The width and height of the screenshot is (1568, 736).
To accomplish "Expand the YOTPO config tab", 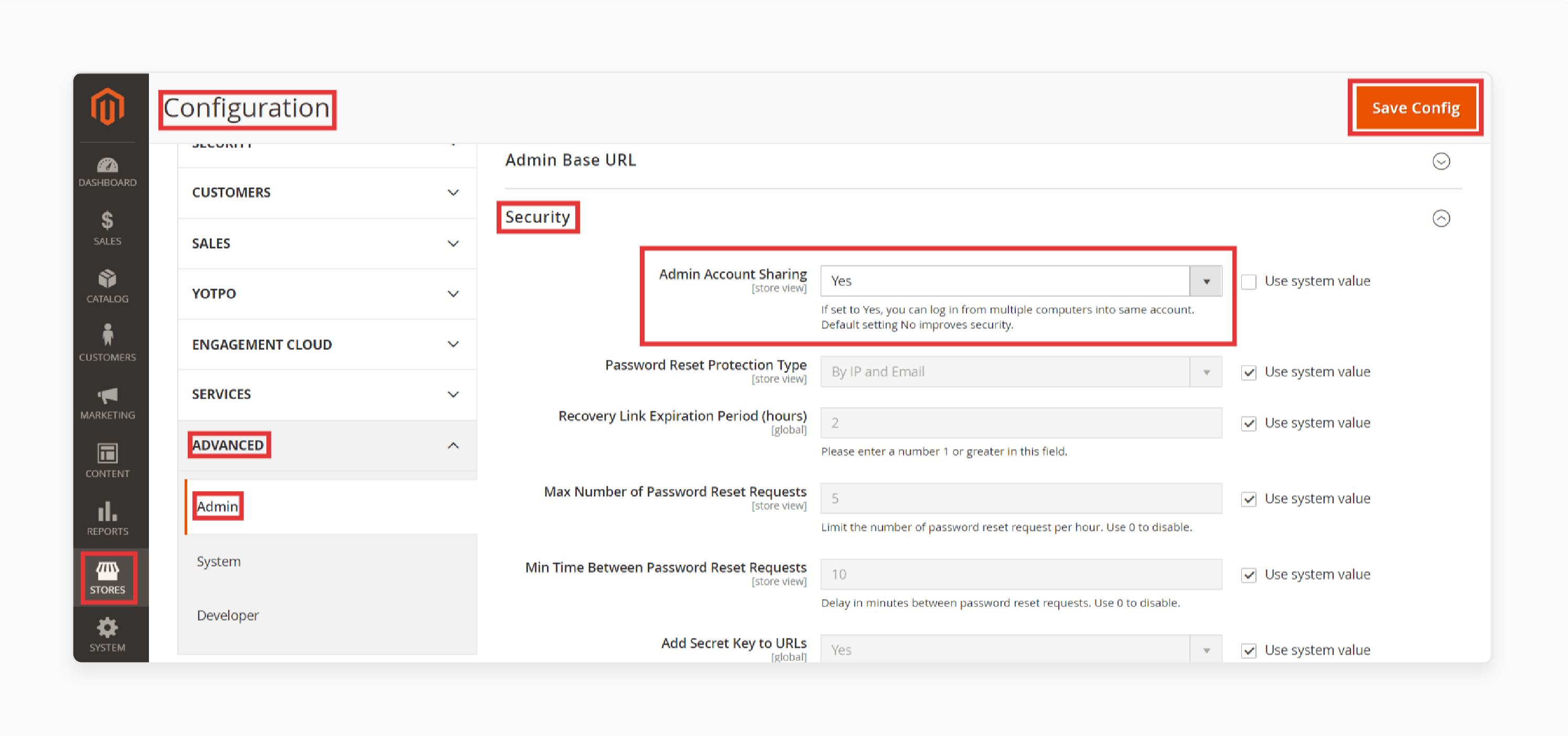I will coord(327,293).
